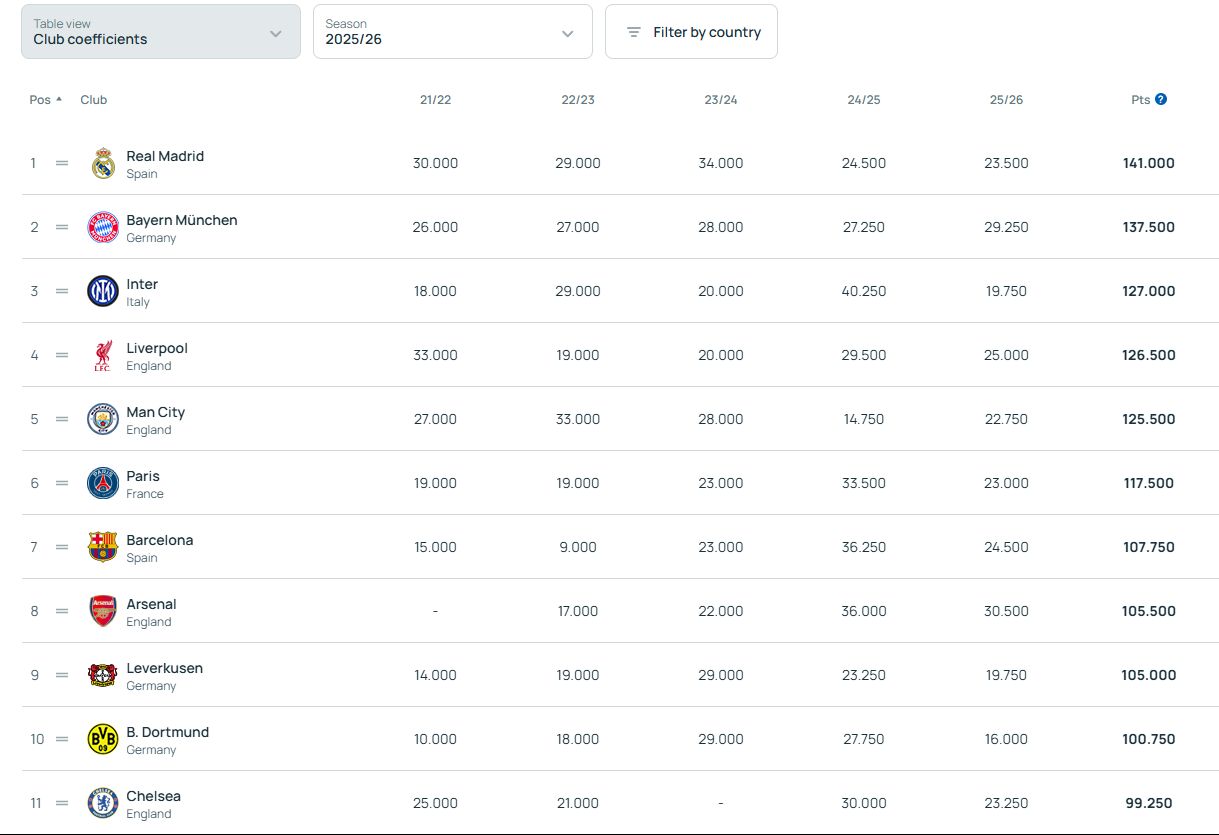Open the Chelsea club name link

click(x=153, y=796)
